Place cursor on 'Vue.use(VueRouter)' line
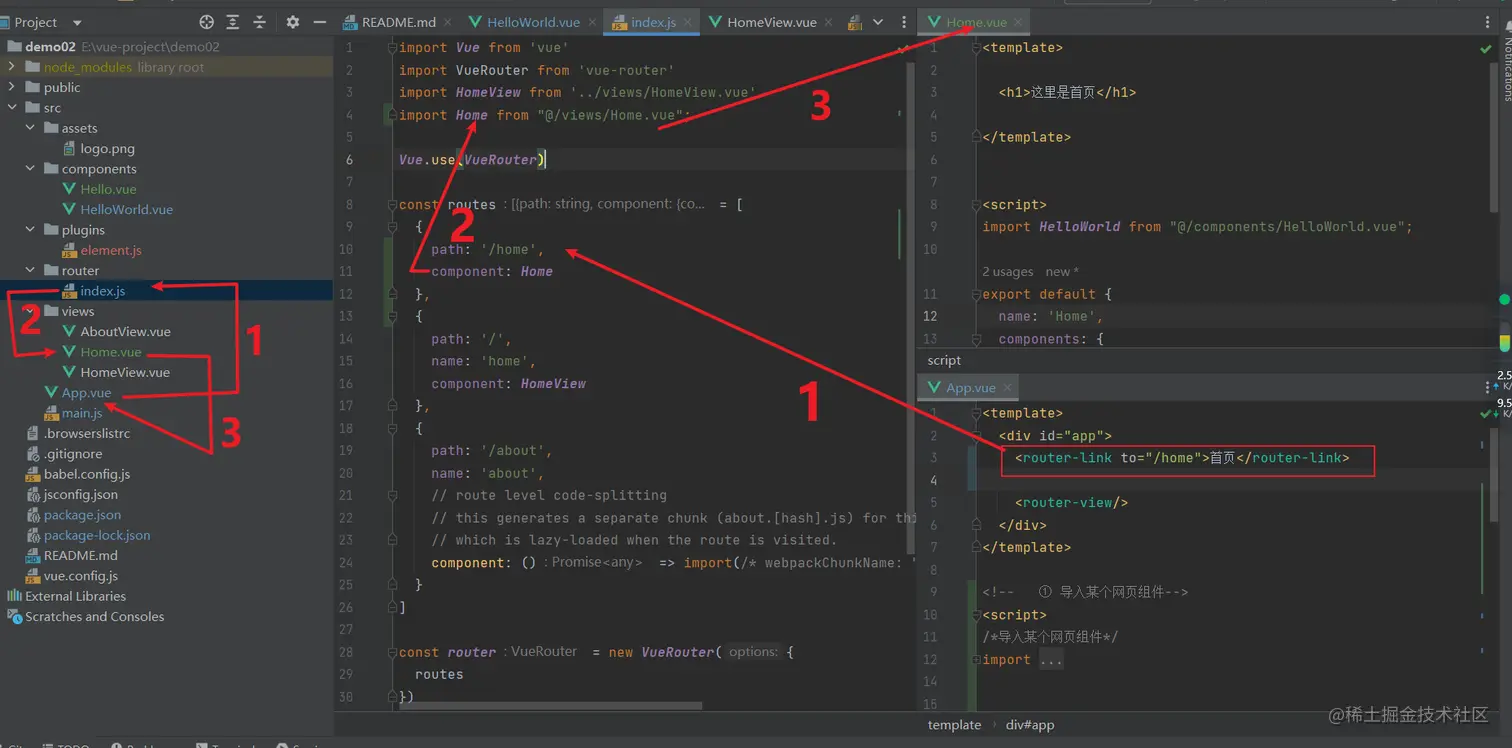Screen dimensions: 1512x748 click(x=472, y=160)
